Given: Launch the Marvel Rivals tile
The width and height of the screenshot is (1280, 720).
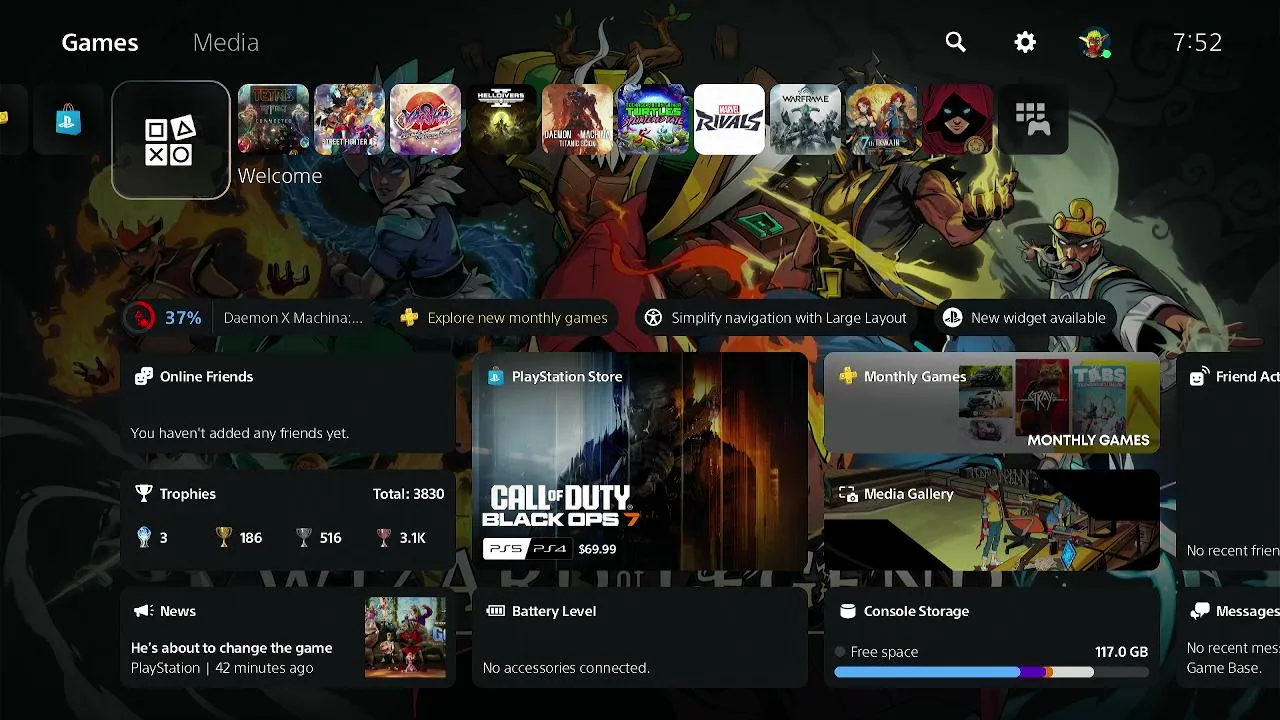Looking at the screenshot, I should pos(729,120).
